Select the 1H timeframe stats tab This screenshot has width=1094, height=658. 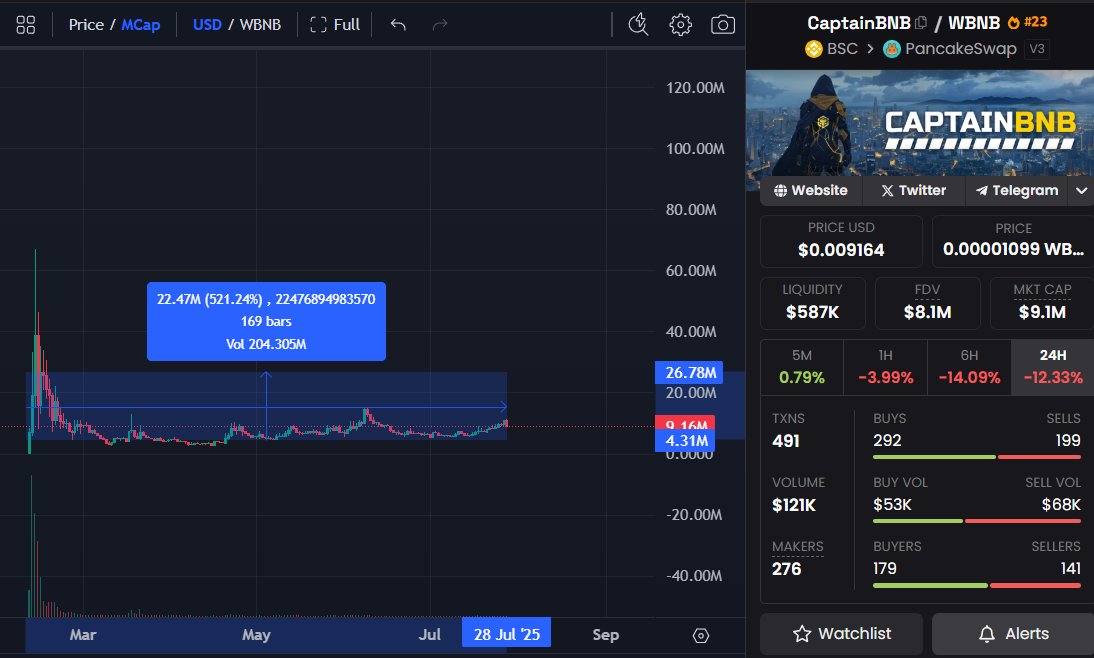pyautogui.click(x=885, y=367)
